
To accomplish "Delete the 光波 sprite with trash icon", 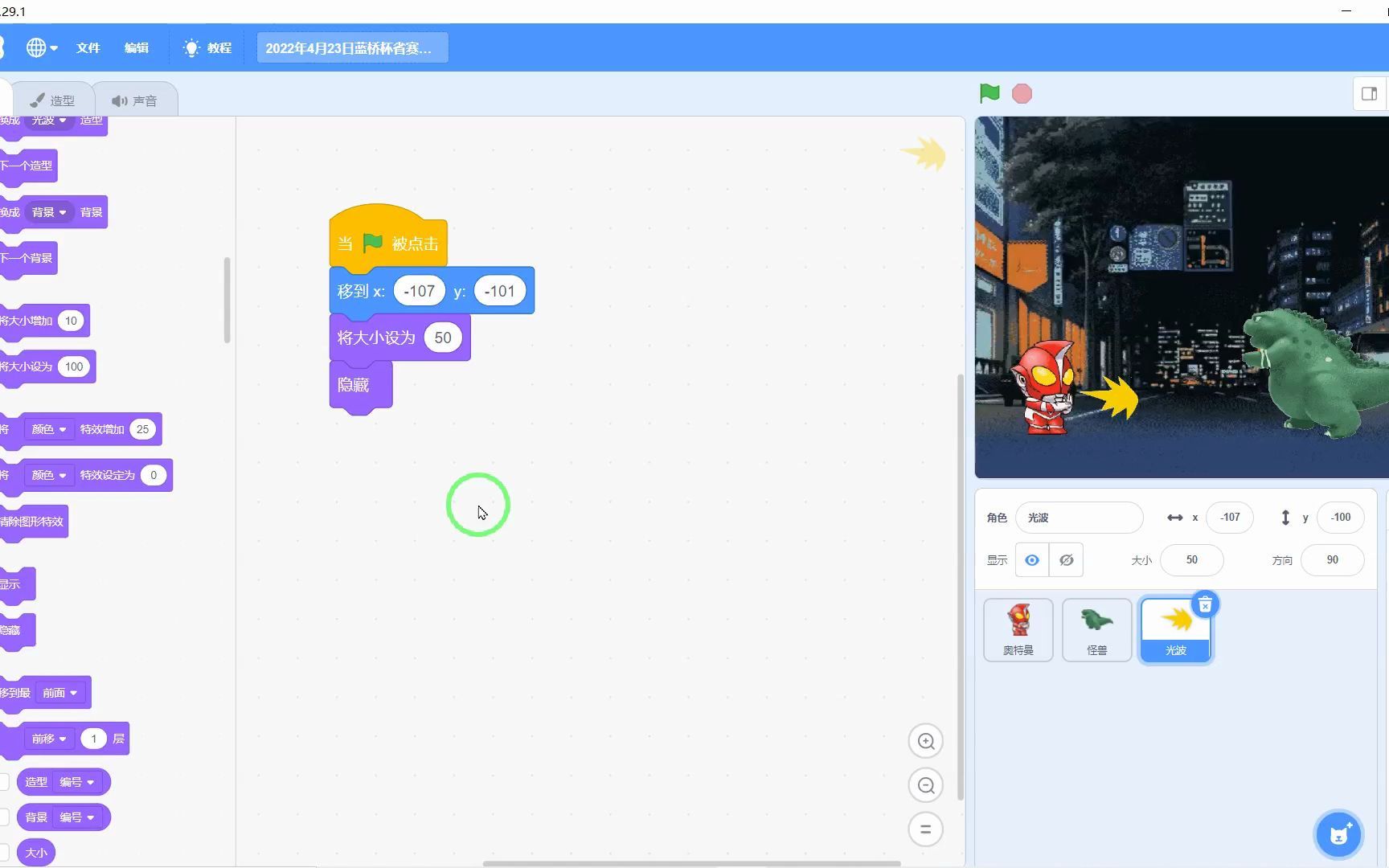I will (x=1205, y=605).
